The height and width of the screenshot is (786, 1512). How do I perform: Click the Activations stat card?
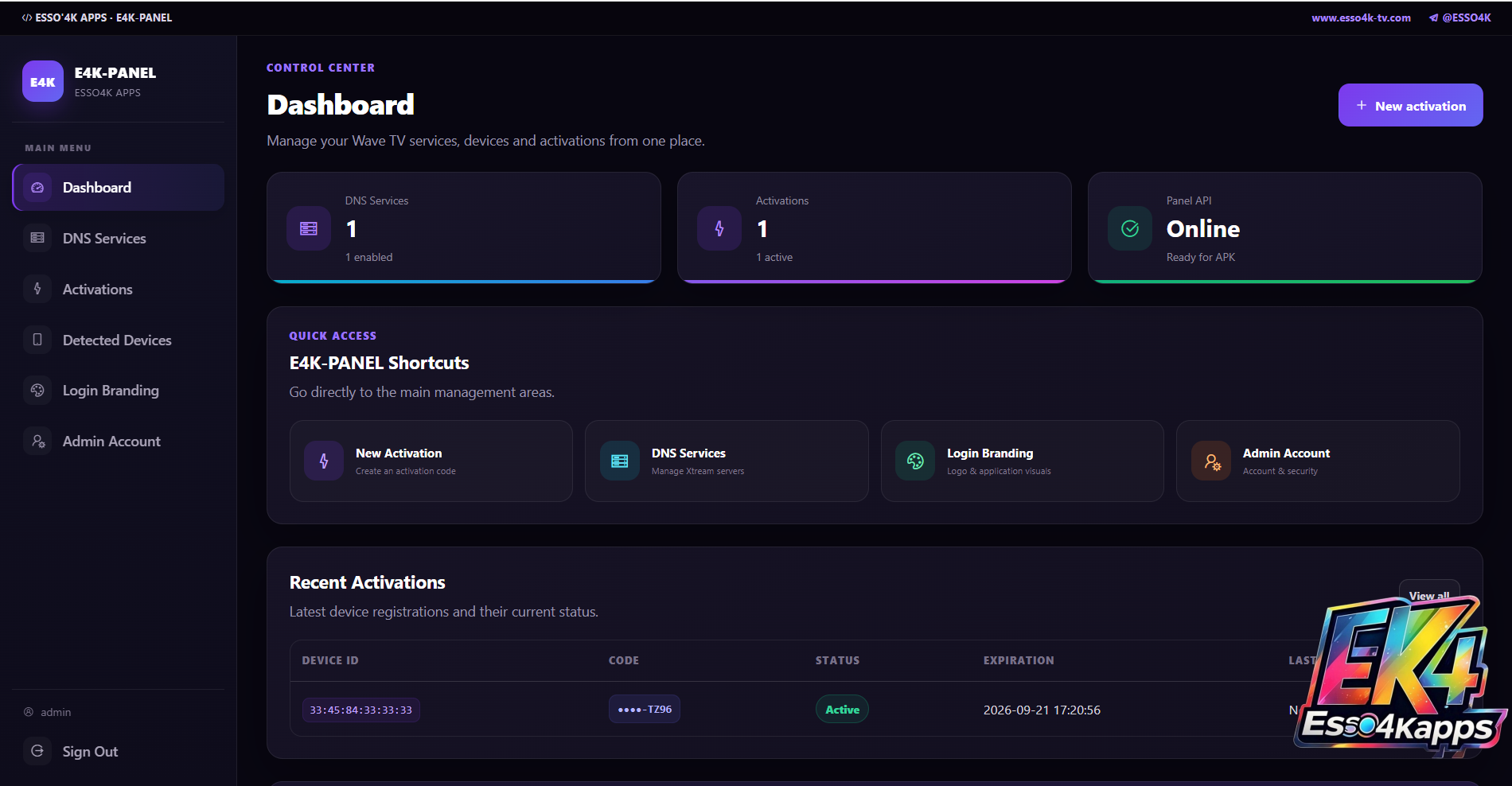click(875, 228)
